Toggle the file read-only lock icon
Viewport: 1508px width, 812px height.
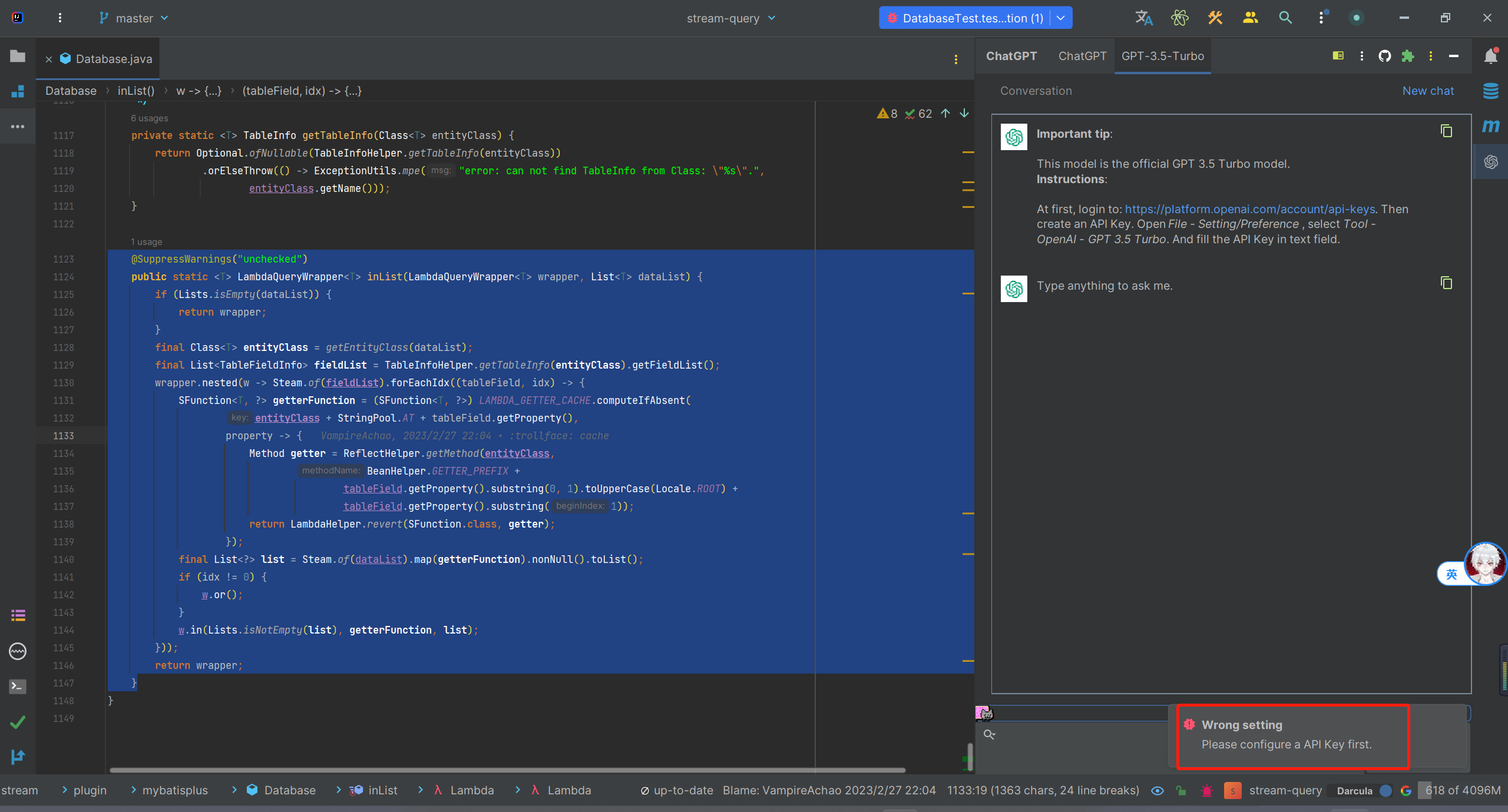coord(1181,791)
